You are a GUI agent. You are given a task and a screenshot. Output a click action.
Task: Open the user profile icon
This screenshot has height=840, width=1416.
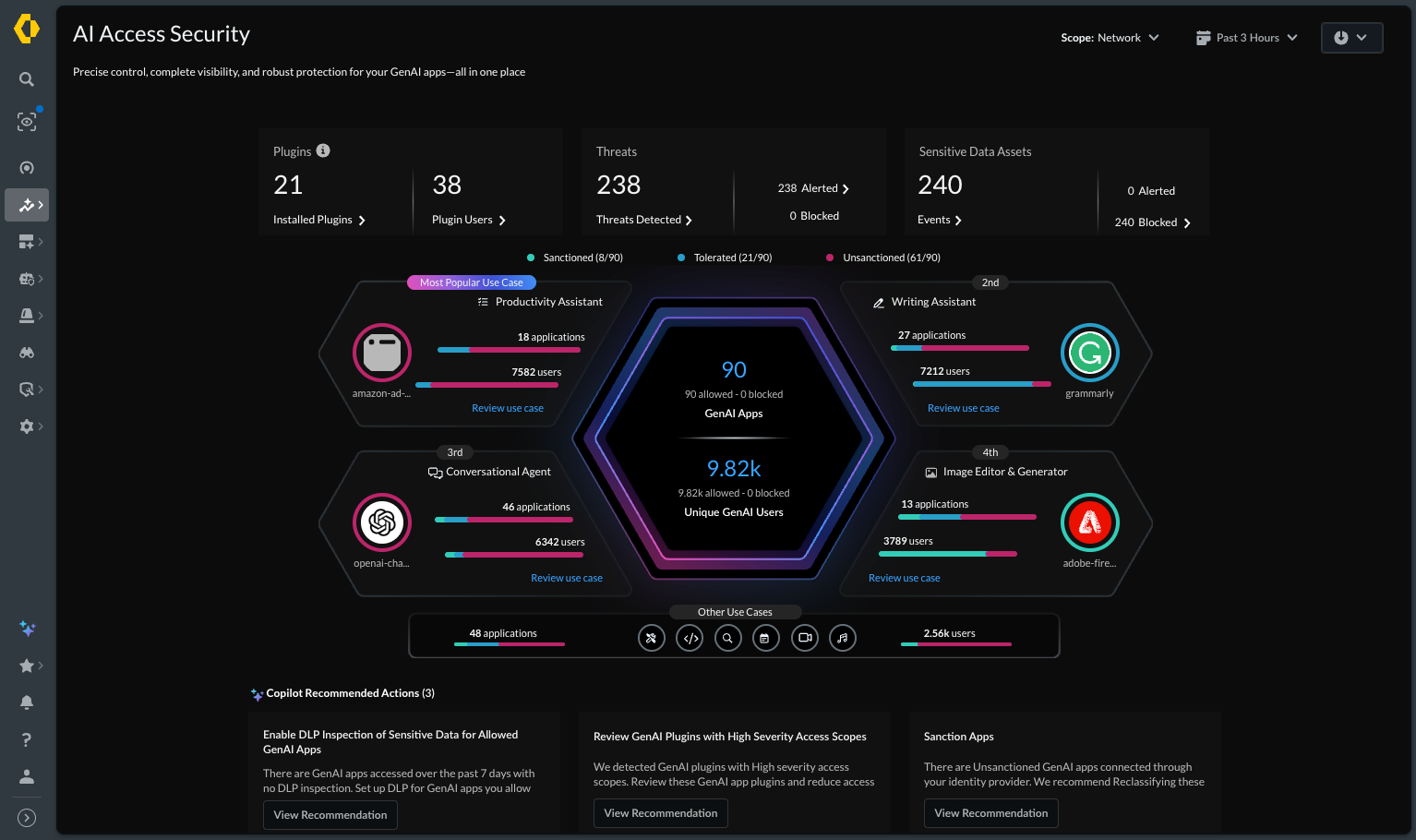click(27, 776)
